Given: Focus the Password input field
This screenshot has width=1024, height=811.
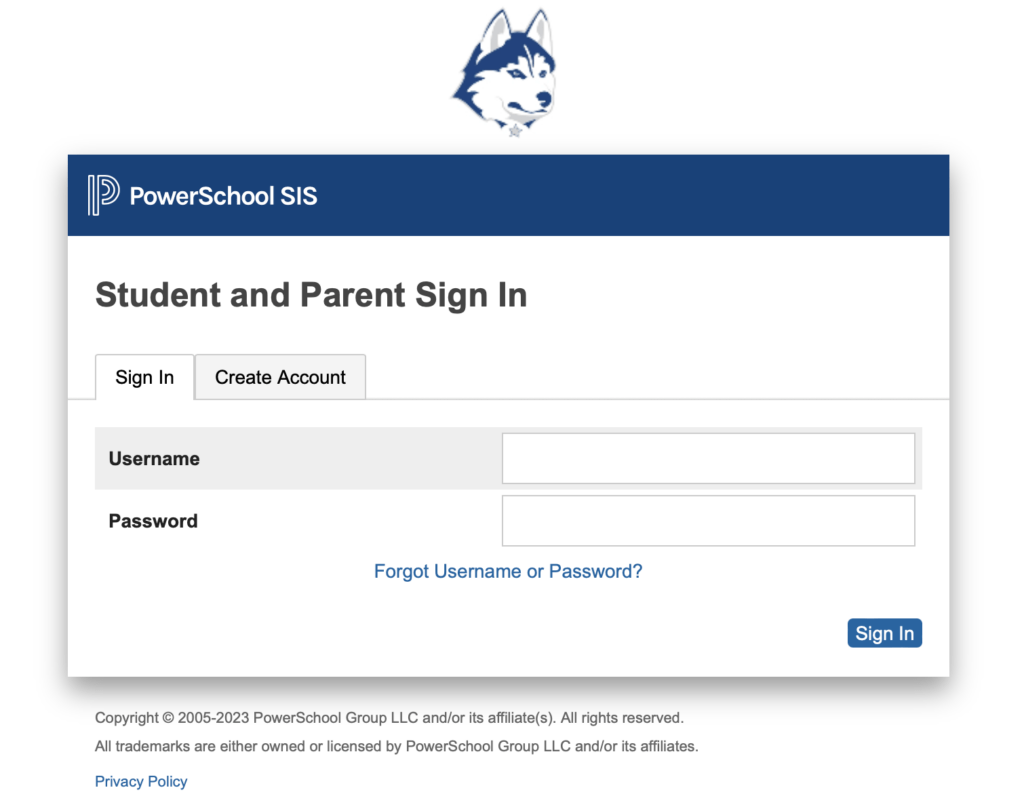Looking at the screenshot, I should click(x=708, y=520).
